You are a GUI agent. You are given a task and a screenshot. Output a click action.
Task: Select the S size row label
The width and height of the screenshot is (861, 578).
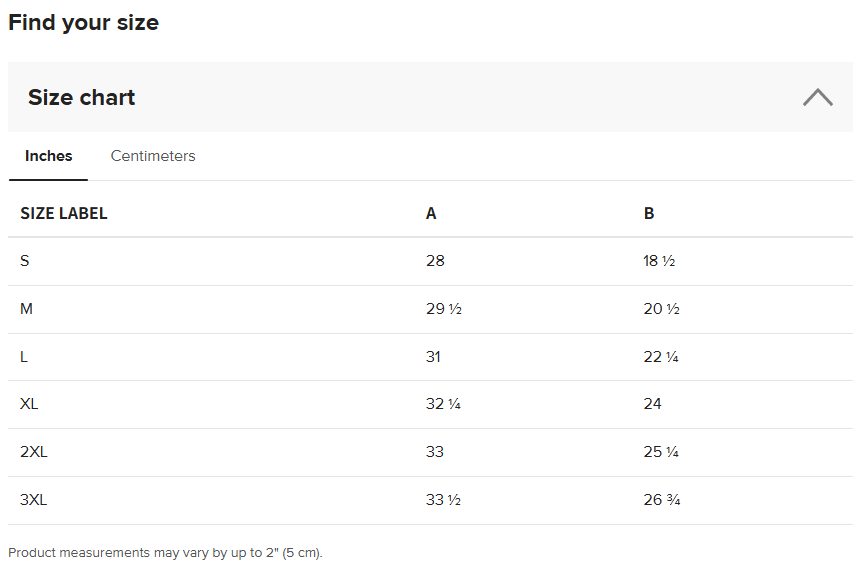click(25, 261)
